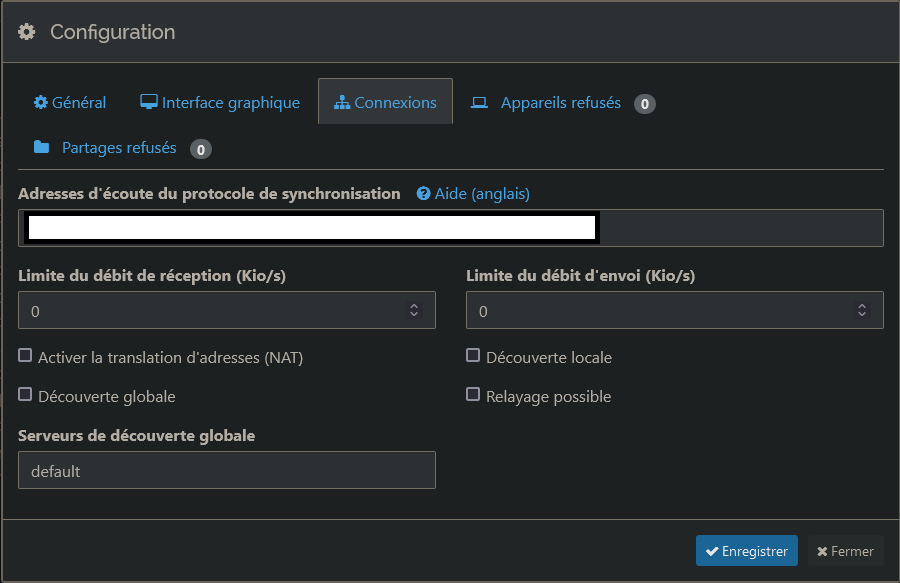Switch to the Appareils refusés tab

pos(560,103)
